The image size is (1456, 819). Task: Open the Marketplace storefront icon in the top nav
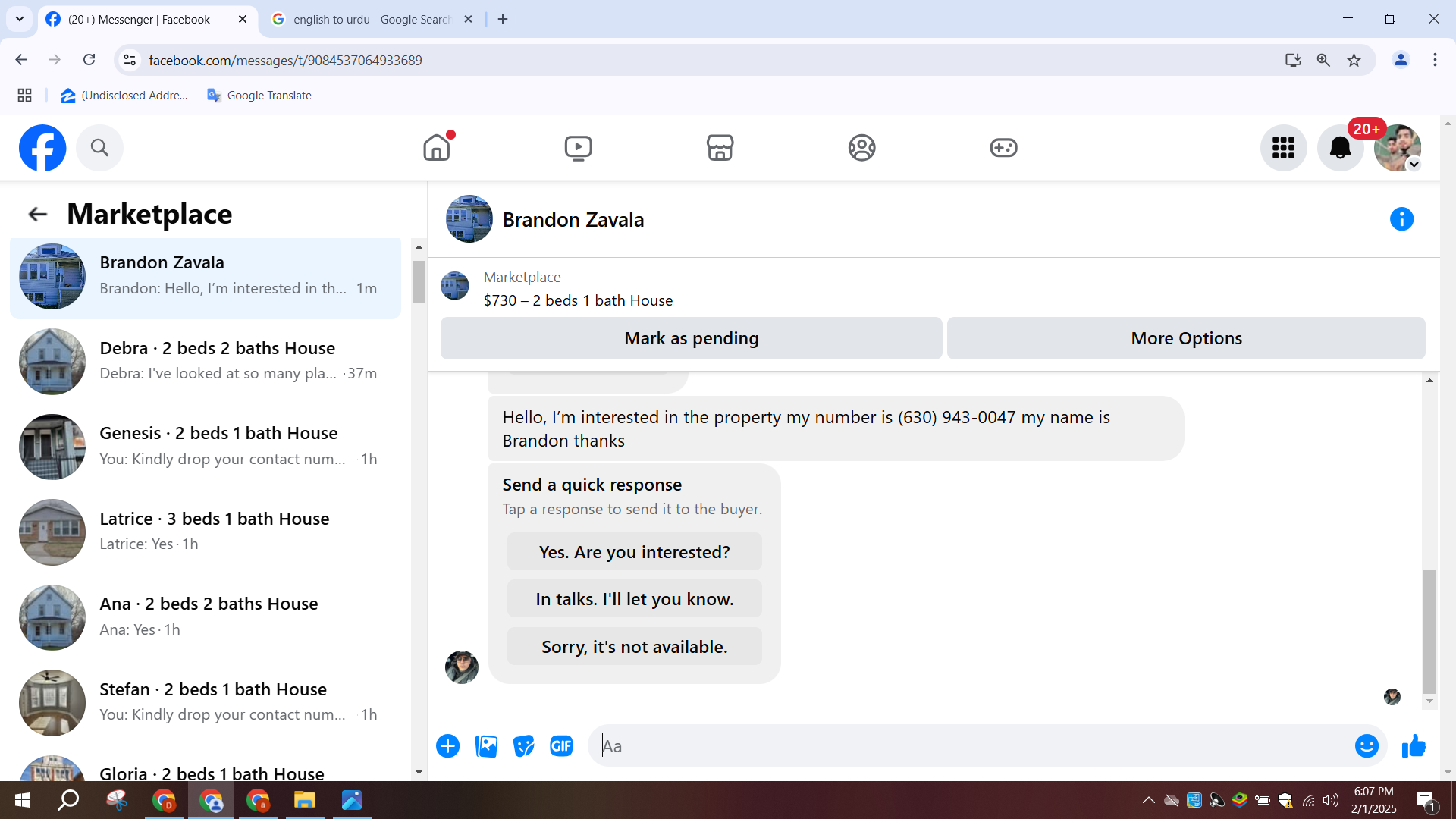[720, 147]
